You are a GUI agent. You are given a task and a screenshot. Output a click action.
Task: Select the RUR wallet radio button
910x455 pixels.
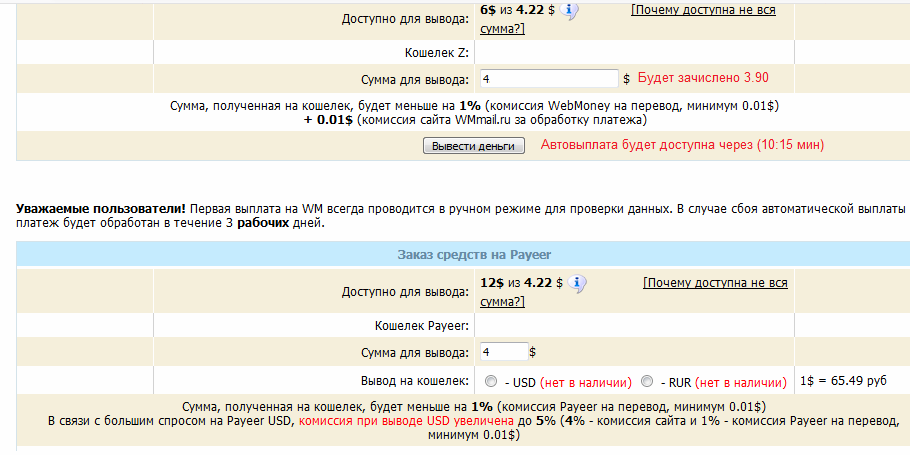click(647, 381)
